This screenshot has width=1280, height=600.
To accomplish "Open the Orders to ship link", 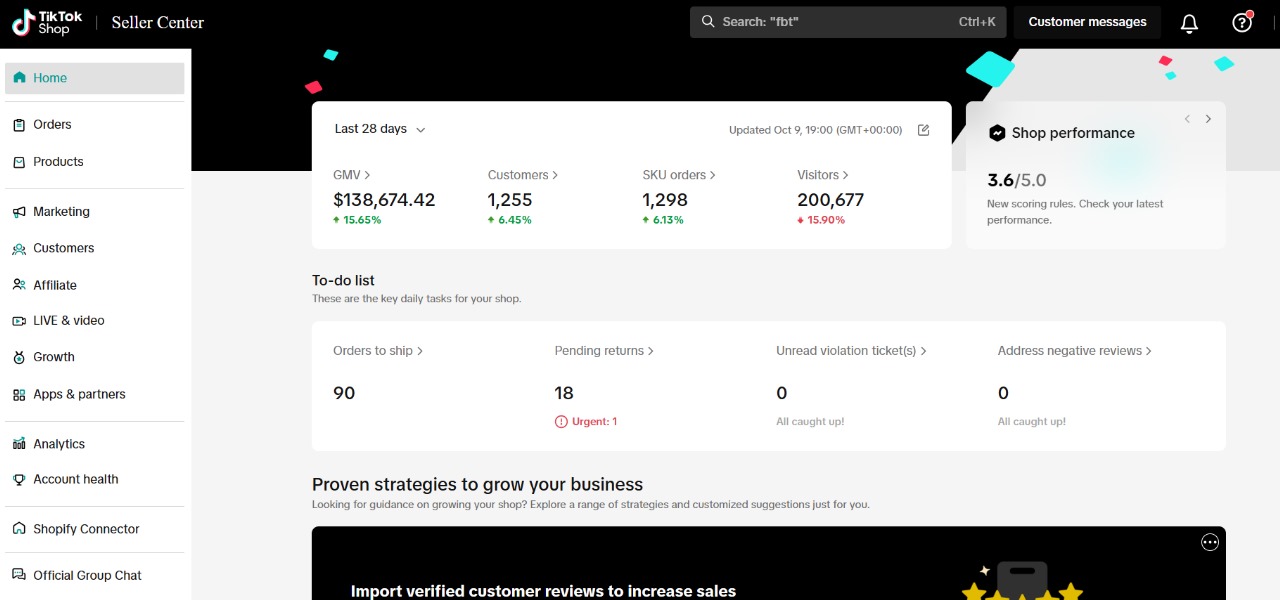I will point(378,351).
